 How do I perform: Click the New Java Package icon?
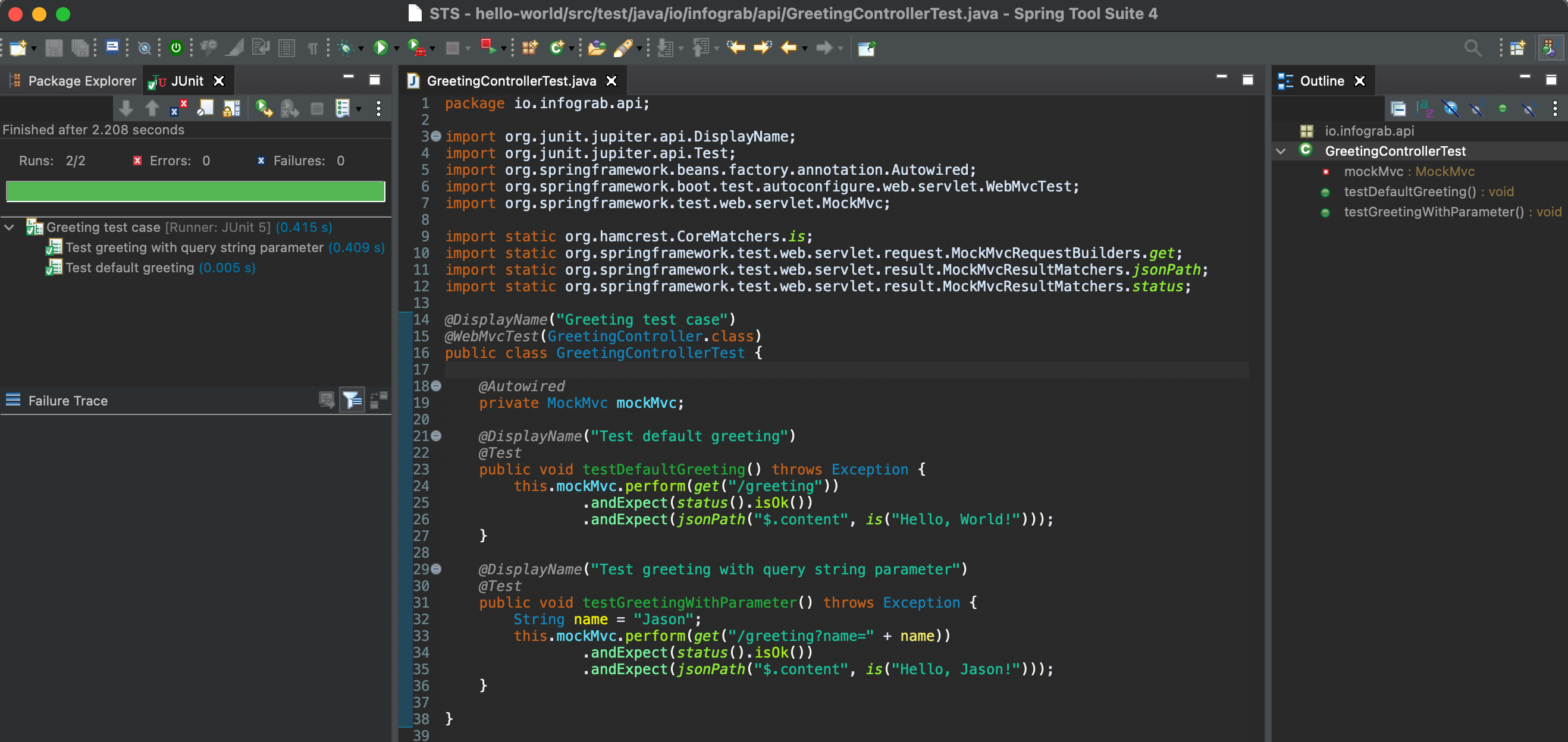pyautogui.click(x=530, y=48)
